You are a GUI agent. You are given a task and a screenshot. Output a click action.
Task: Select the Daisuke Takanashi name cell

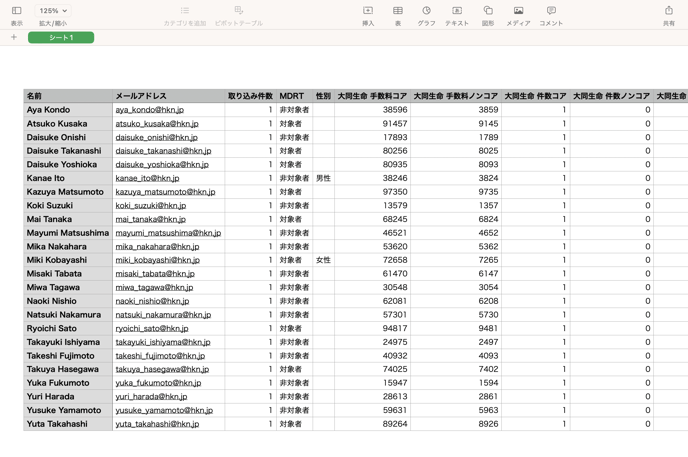click(x=68, y=151)
